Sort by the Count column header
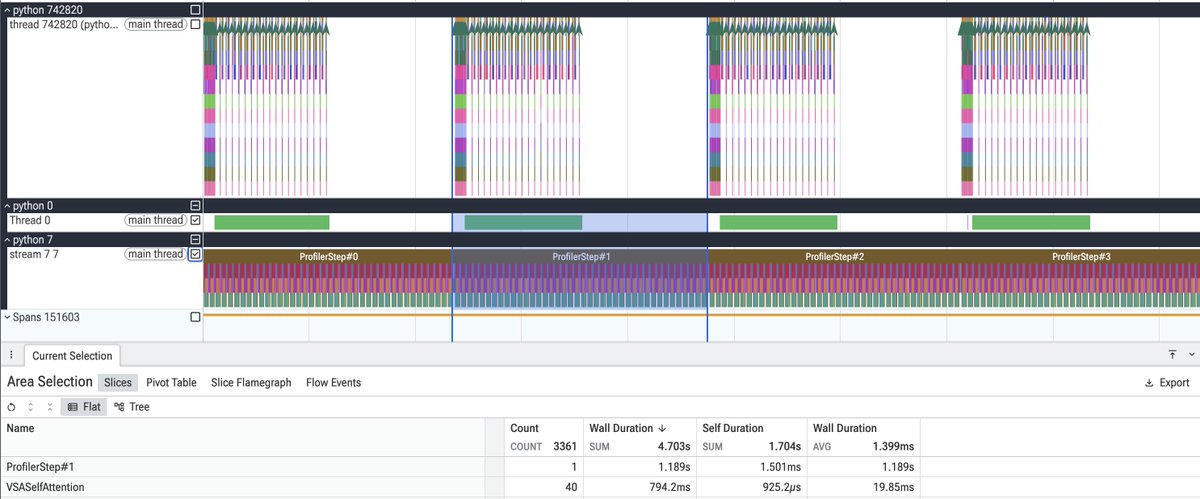The height and width of the screenshot is (499, 1200). pos(524,428)
